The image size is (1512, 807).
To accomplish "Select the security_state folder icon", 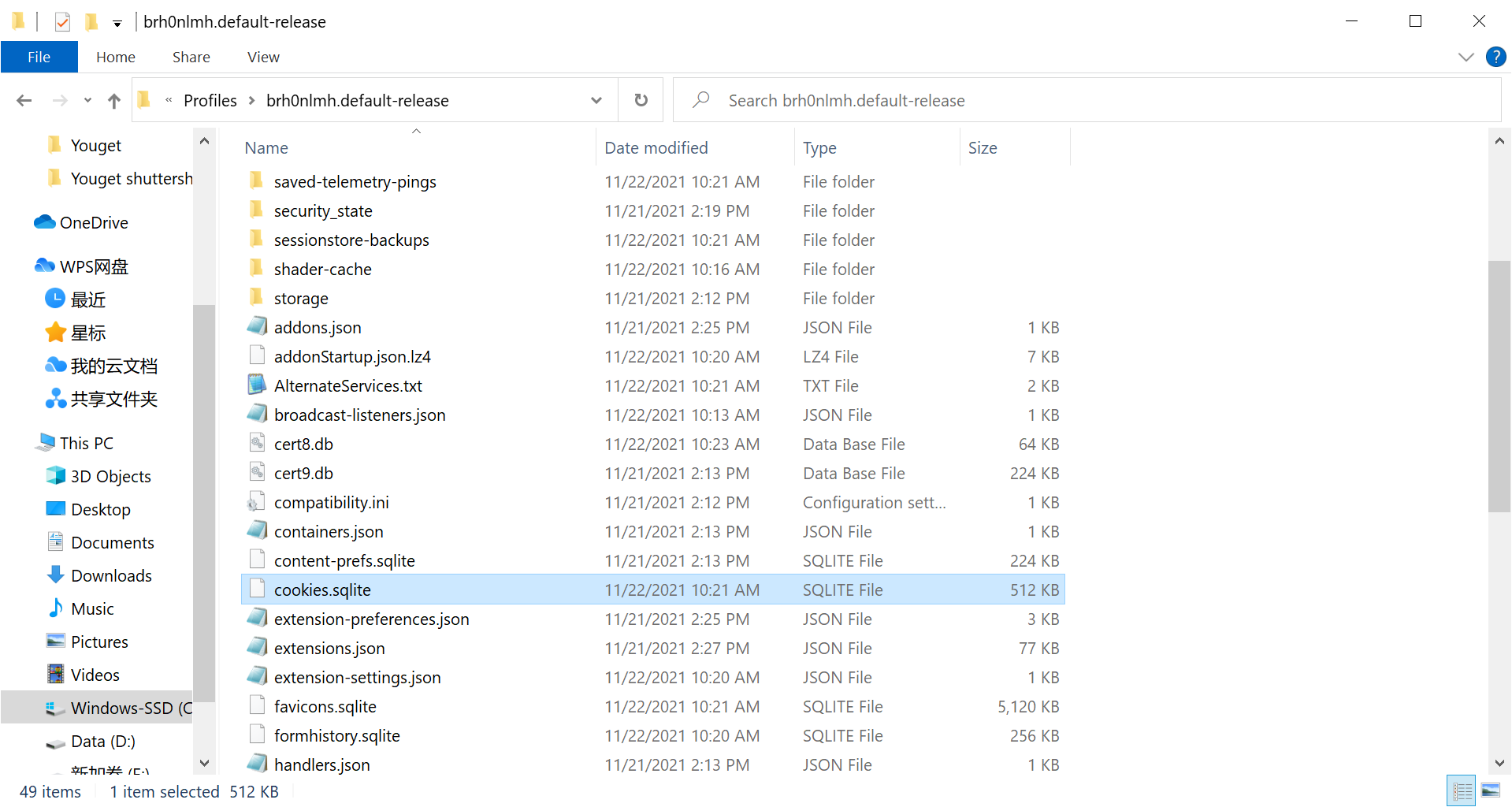I will (x=257, y=210).
